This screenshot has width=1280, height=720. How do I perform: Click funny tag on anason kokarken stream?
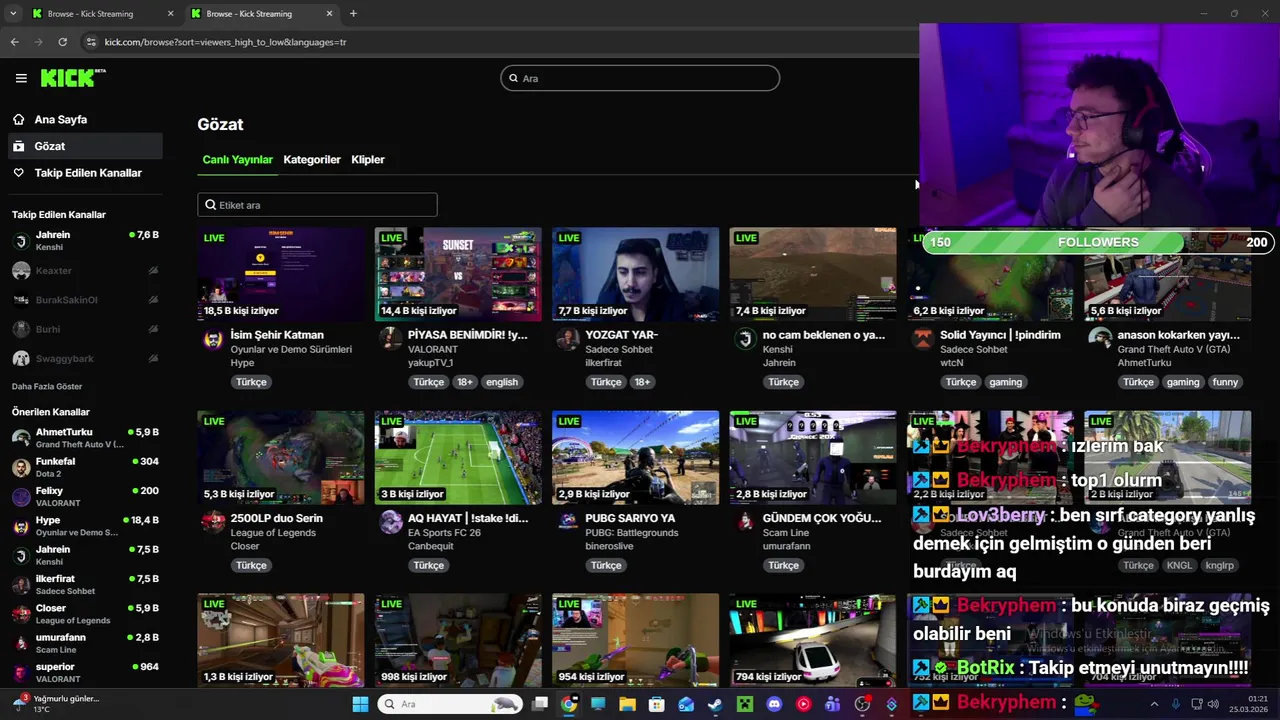coord(1225,382)
